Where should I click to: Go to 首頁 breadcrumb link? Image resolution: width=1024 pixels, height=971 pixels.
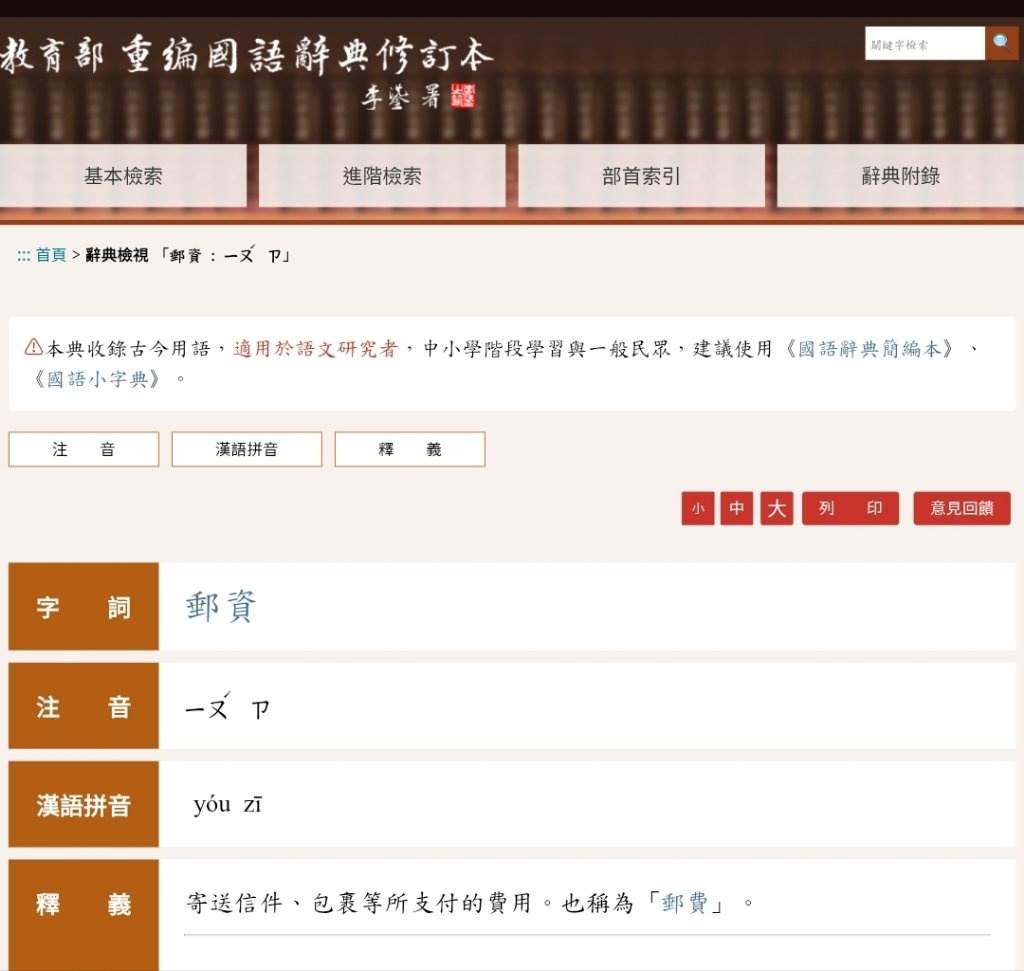pos(50,255)
